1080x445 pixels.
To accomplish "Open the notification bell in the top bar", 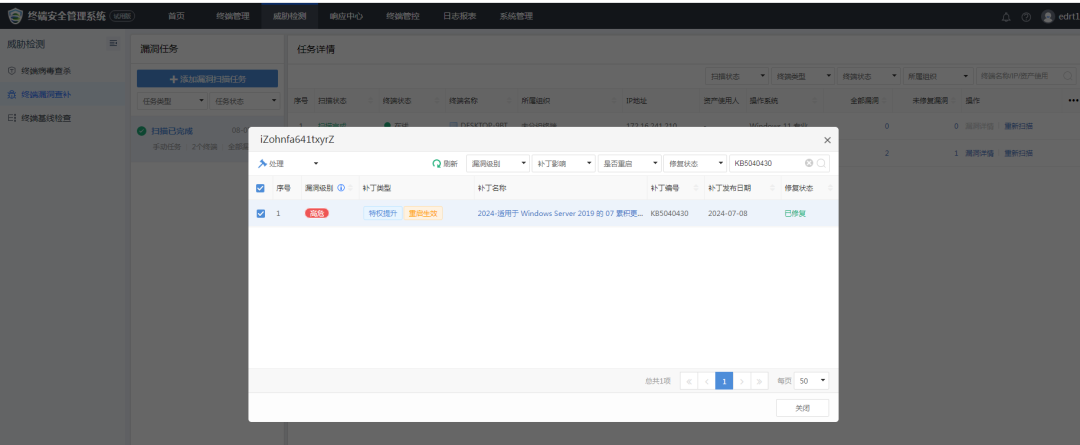I will coord(1006,17).
